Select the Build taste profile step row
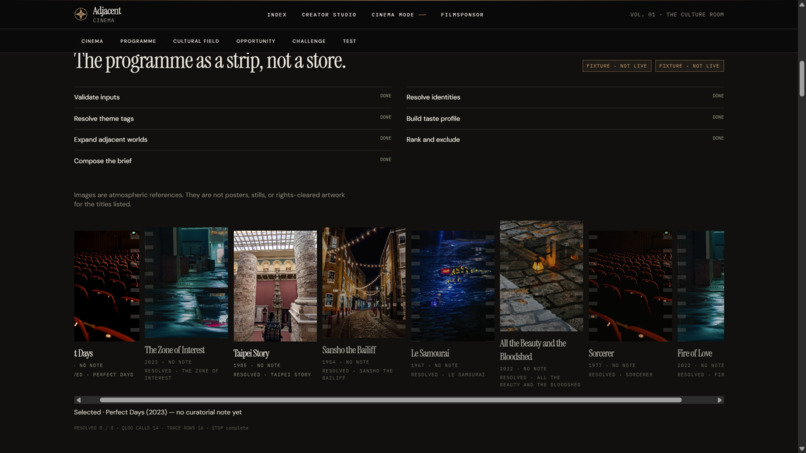The width and height of the screenshot is (806, 453). pos(565,118)
